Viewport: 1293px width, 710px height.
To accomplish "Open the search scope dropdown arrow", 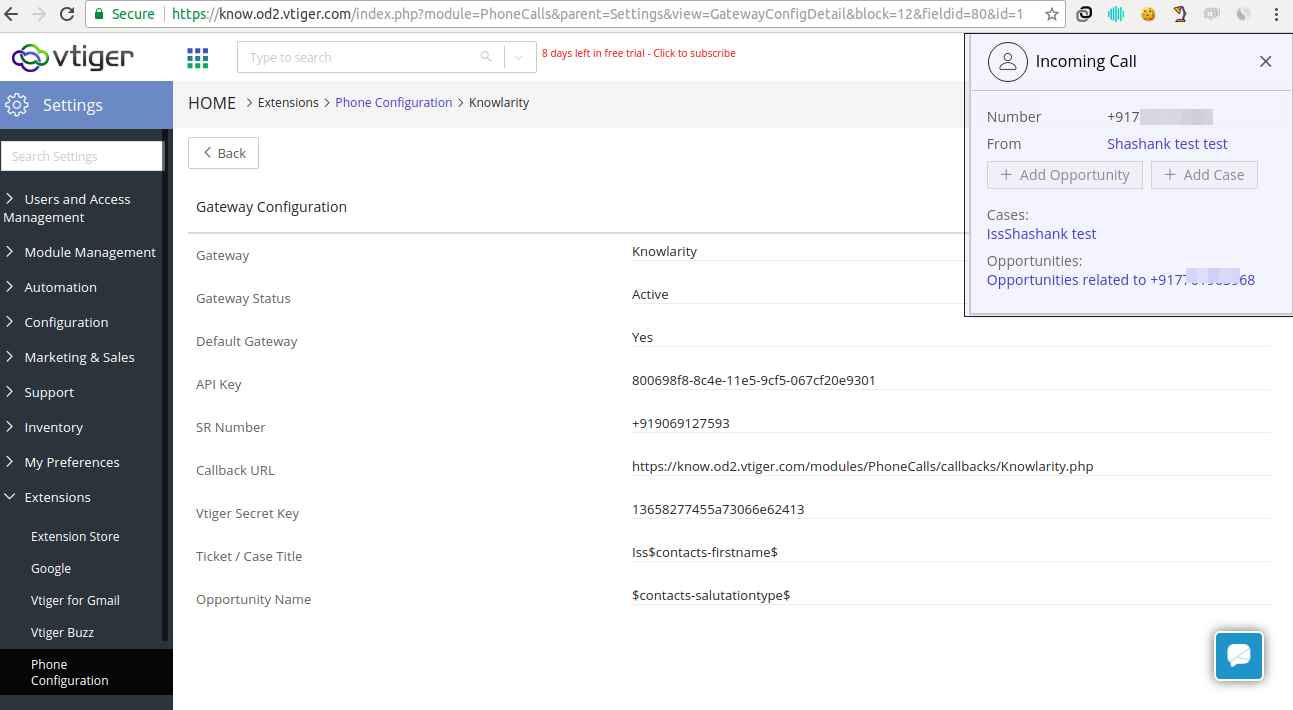I will (x=519, y=57).
